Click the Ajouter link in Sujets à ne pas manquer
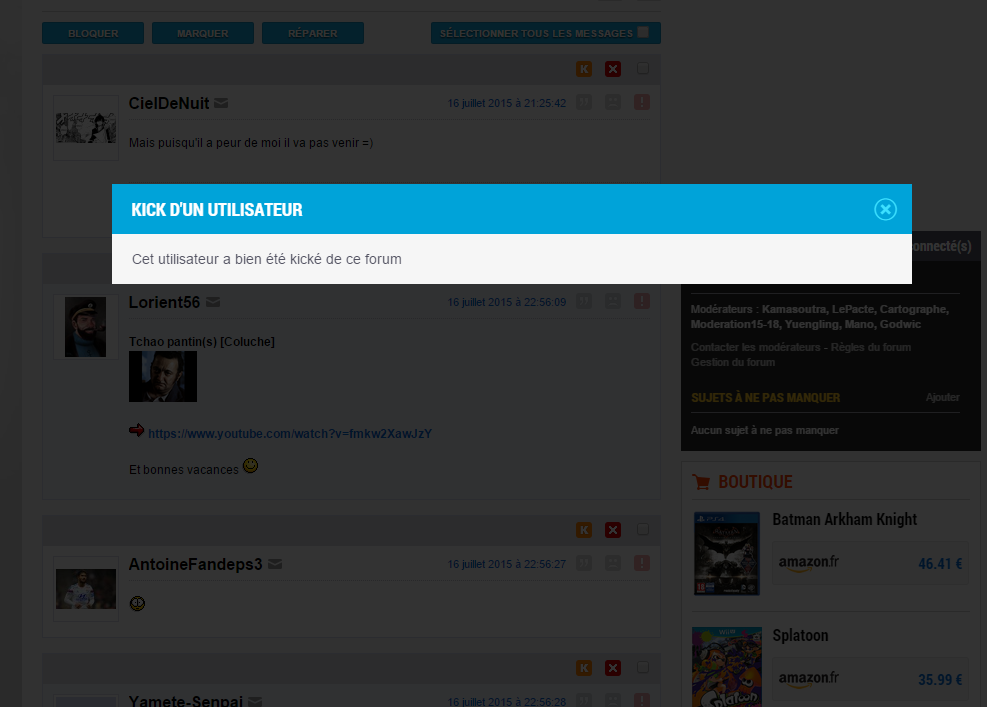Screen dimensions: 987x707 [x=942, y=397]
